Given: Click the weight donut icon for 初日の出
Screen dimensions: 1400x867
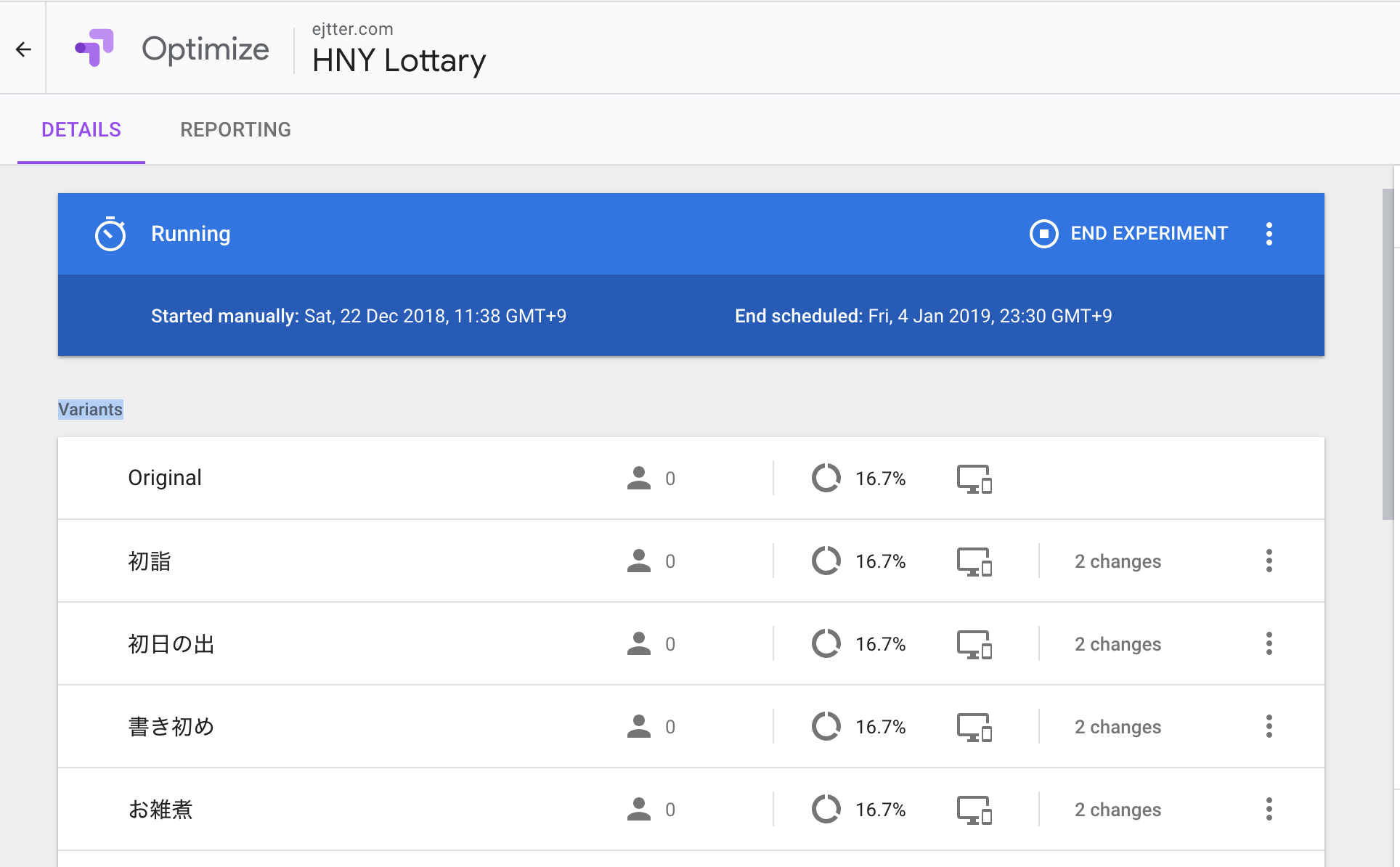Looking at the screenshot, I should 826,644.
